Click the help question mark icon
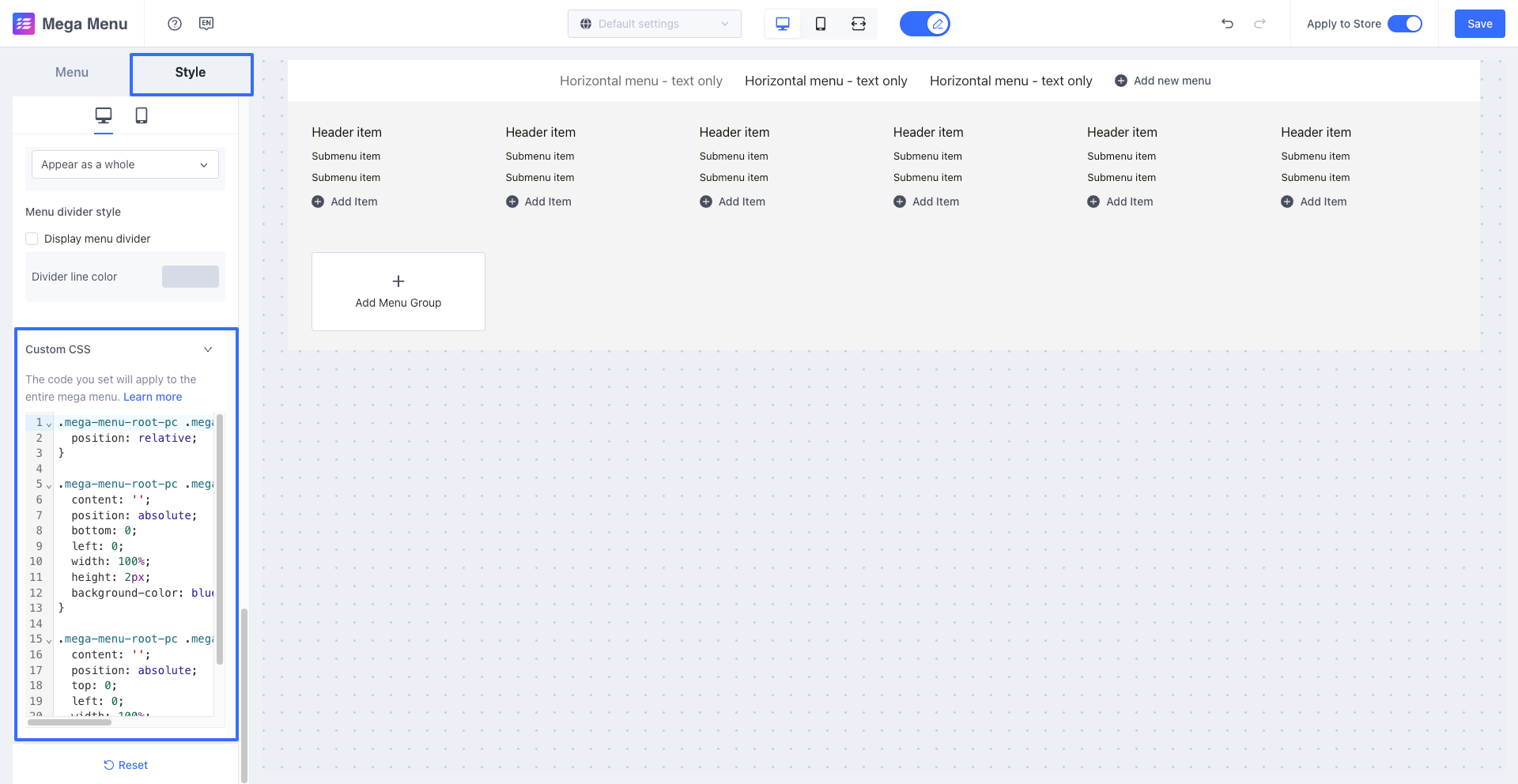1518x784 pixels. pyautogui.click(x=175, y=24)
